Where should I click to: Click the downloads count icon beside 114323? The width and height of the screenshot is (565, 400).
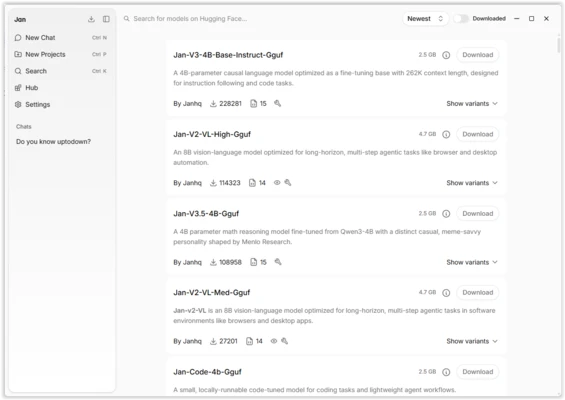click(x=213, y=183)
